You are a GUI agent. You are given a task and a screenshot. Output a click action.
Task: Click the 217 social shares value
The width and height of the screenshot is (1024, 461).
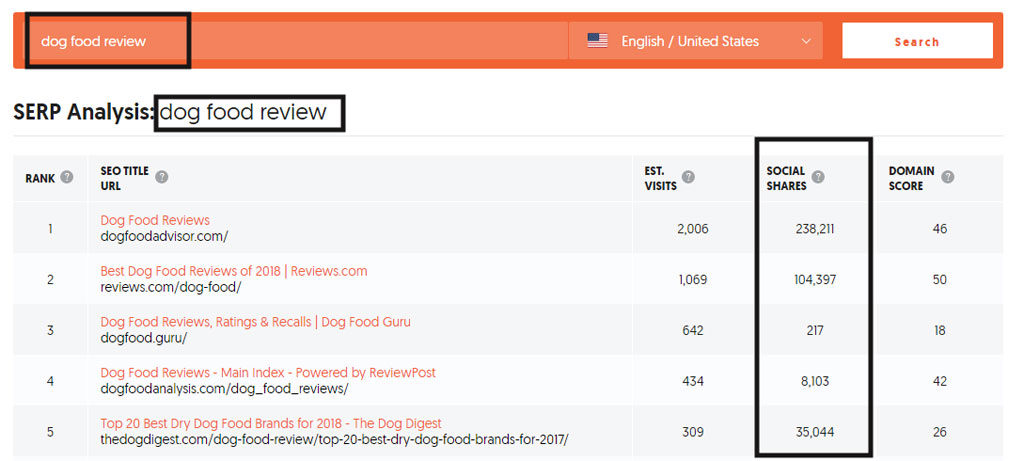point(815,330)
